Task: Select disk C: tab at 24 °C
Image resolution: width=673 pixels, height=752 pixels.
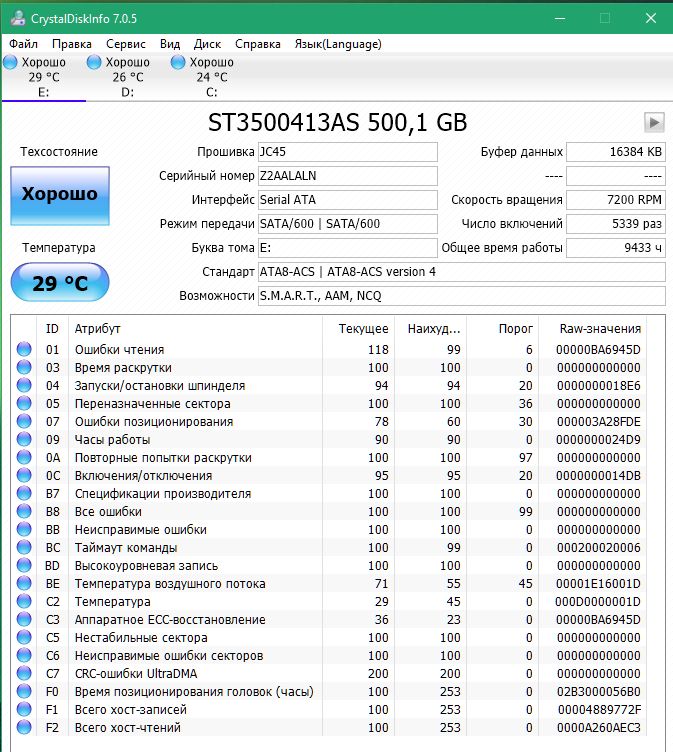Action: click(x=212, y=77)
